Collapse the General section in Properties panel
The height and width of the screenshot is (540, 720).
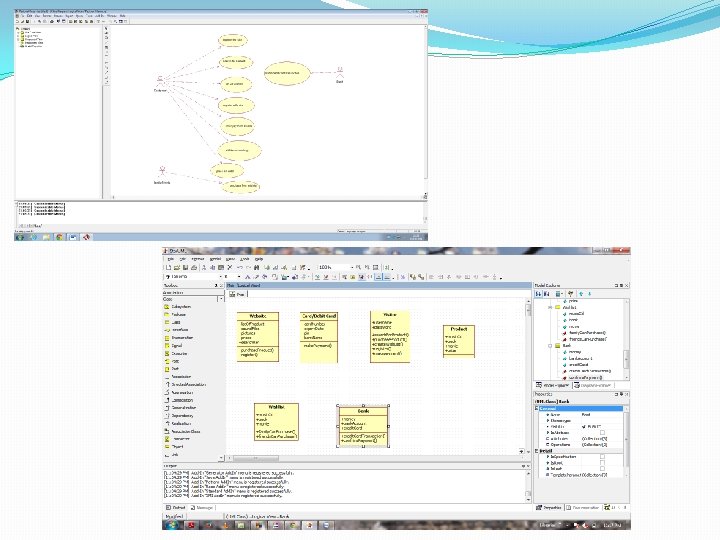(x=536, y=409)
